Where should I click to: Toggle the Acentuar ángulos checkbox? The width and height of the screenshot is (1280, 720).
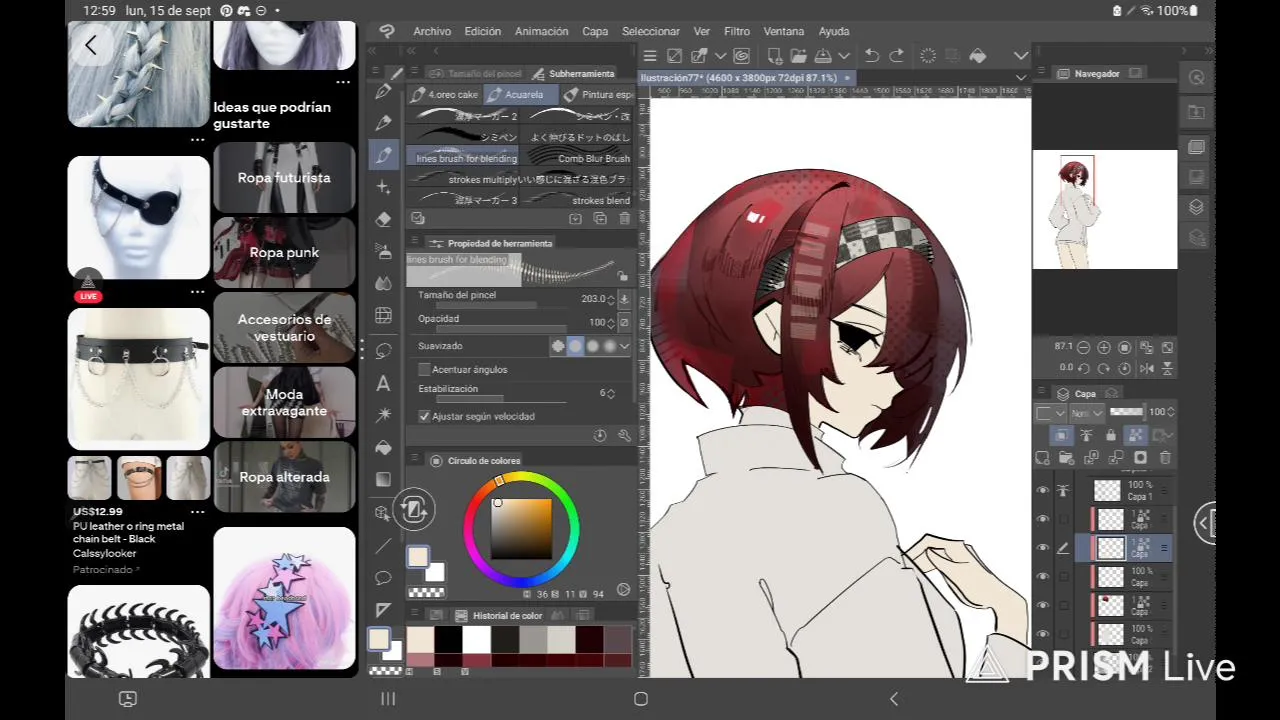pos(424,369)
